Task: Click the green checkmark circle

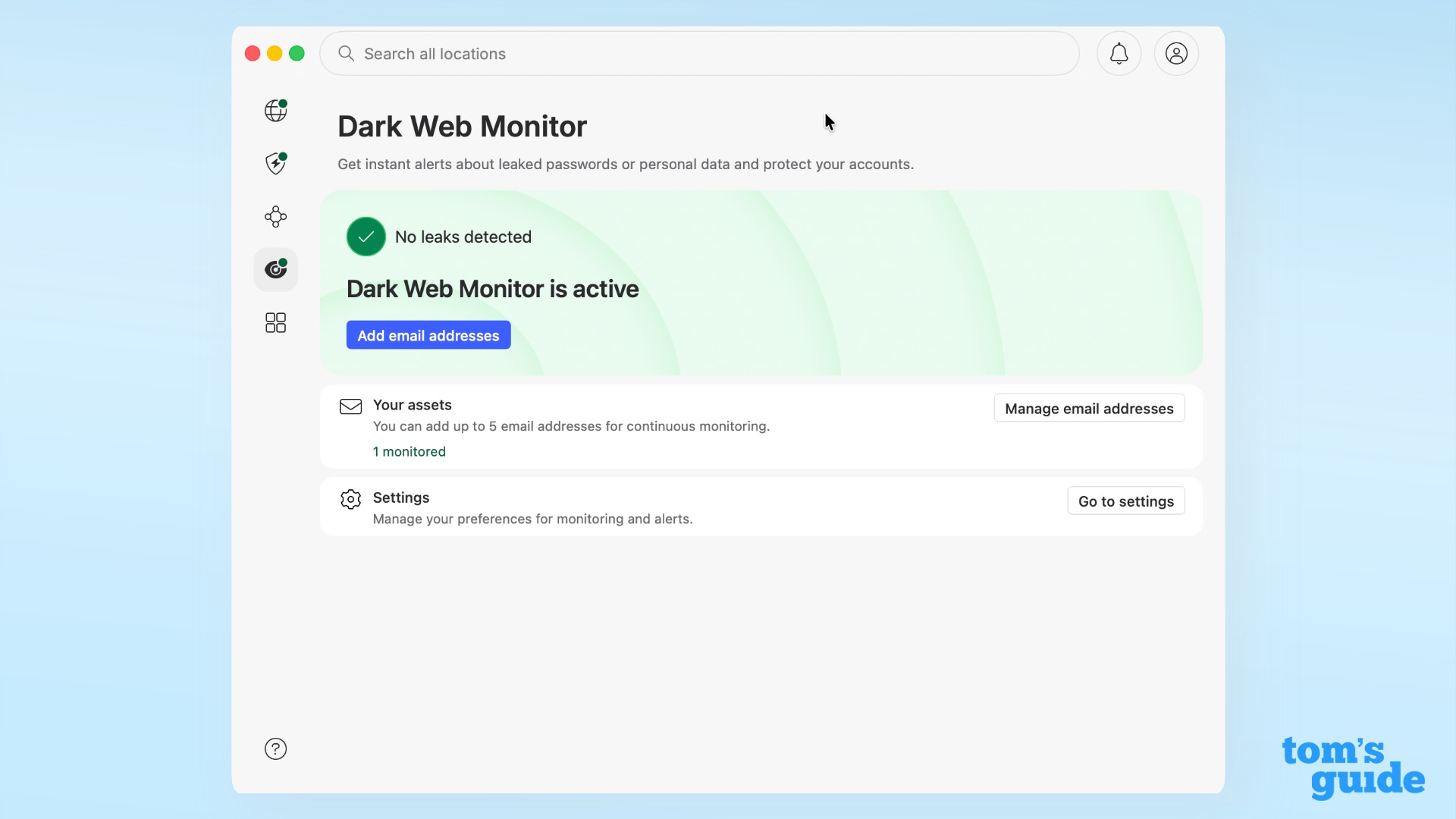Action: (366, 237)
